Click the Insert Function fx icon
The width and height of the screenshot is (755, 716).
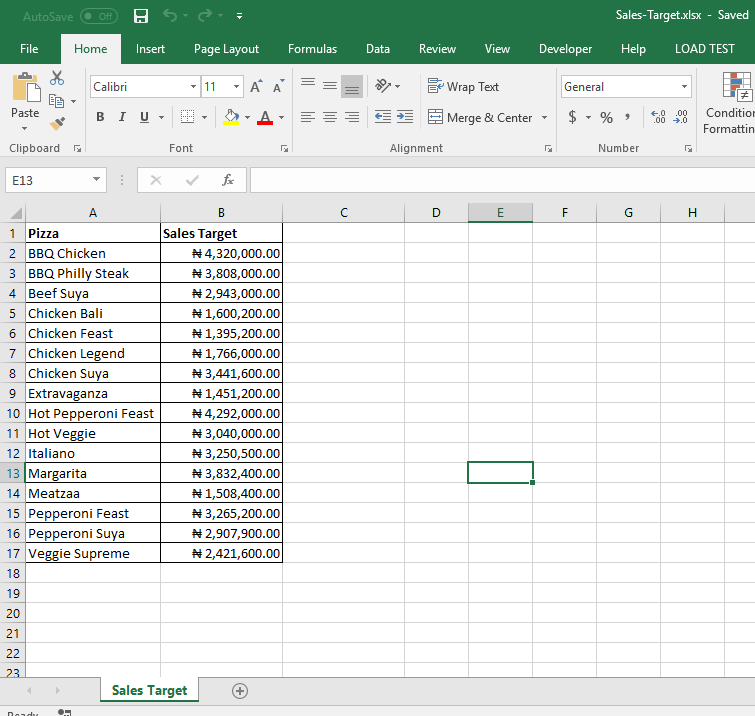(227, 180)
